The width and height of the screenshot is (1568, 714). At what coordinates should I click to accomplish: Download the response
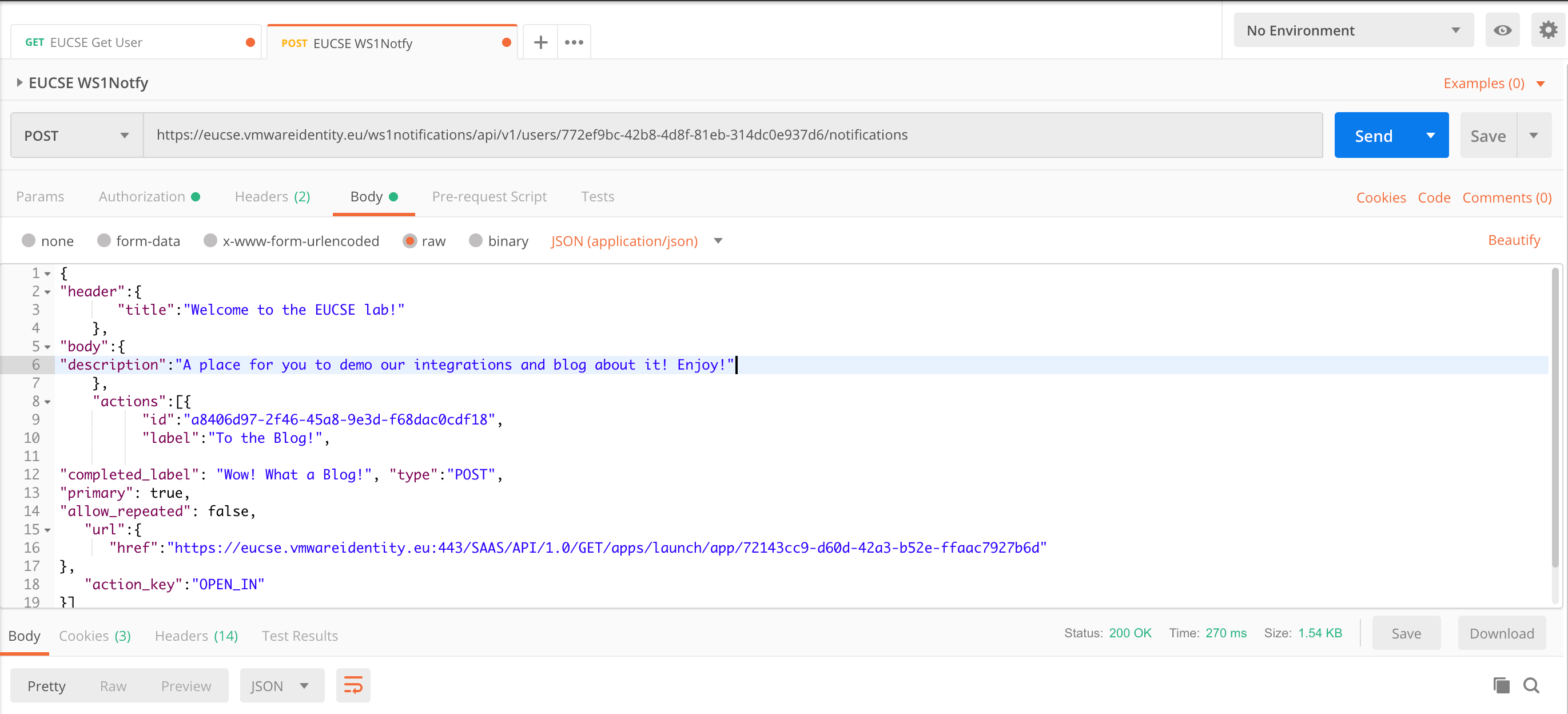coord(1502,633)
